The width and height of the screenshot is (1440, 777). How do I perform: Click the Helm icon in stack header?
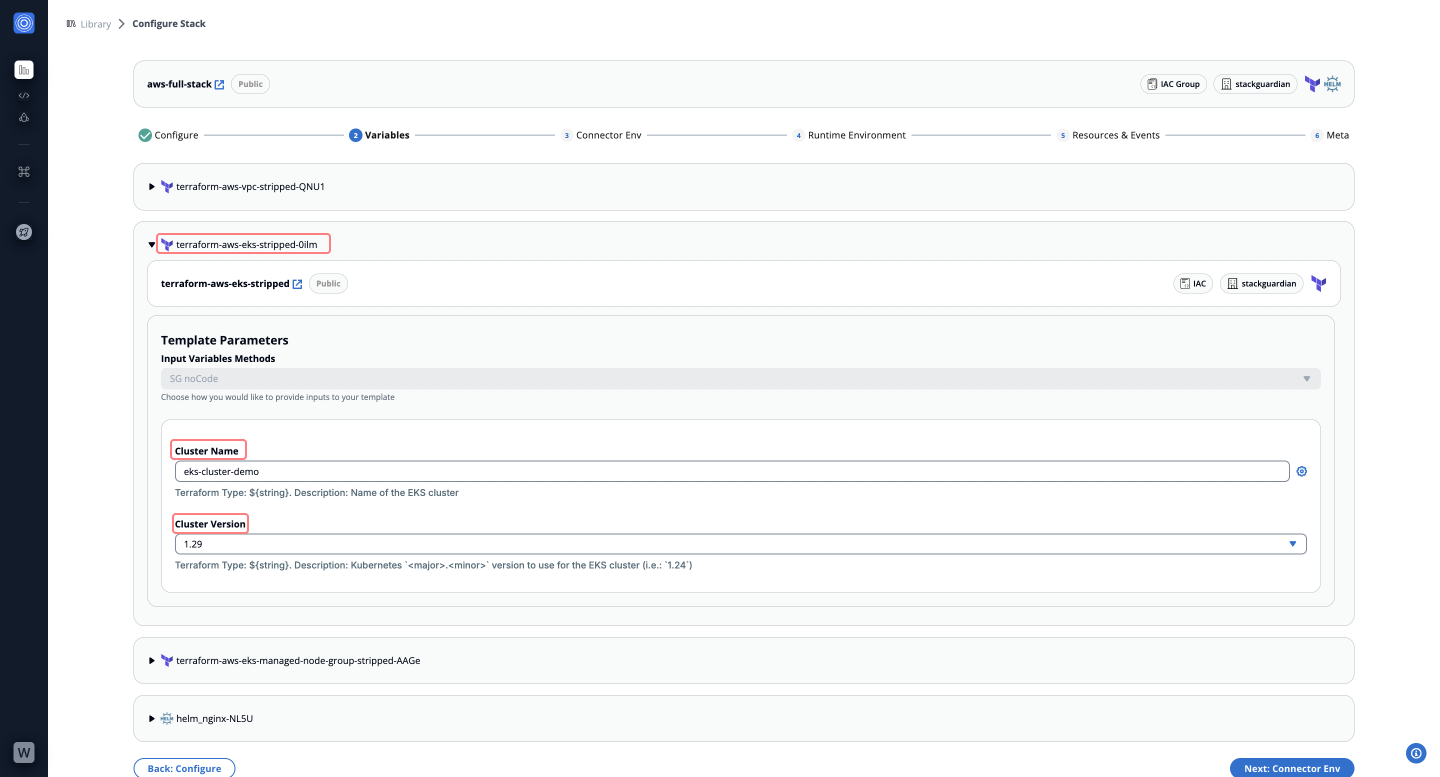tap(1332, 85)
